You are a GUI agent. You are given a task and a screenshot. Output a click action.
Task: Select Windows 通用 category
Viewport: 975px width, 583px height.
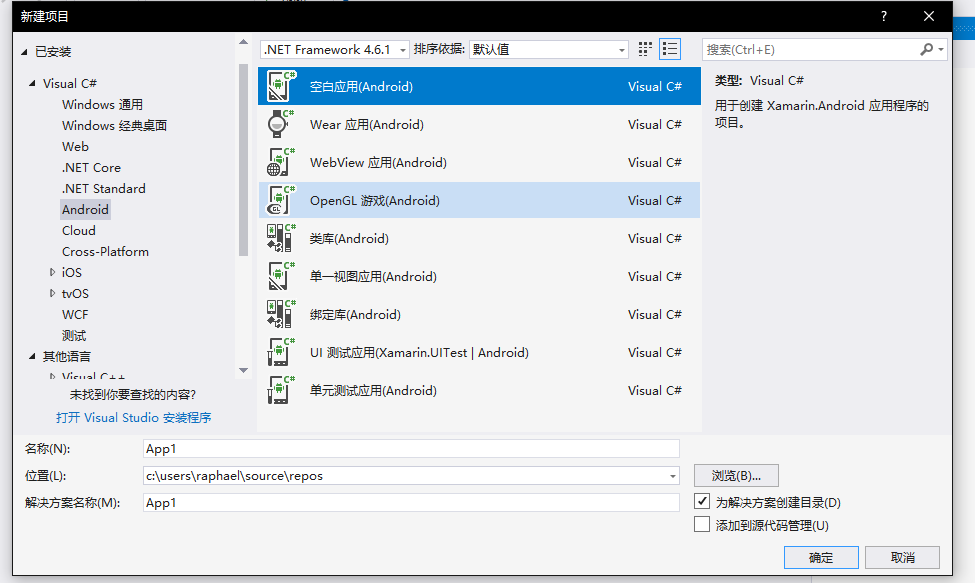point(103,104)
